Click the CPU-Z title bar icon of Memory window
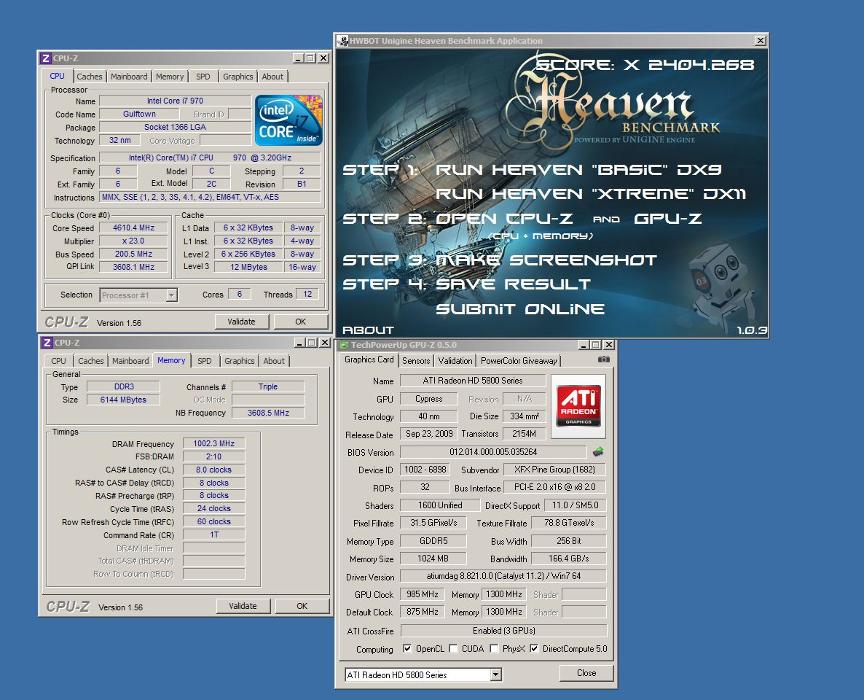This screenshot has width=864, height=700. click(x=47, y=342)
